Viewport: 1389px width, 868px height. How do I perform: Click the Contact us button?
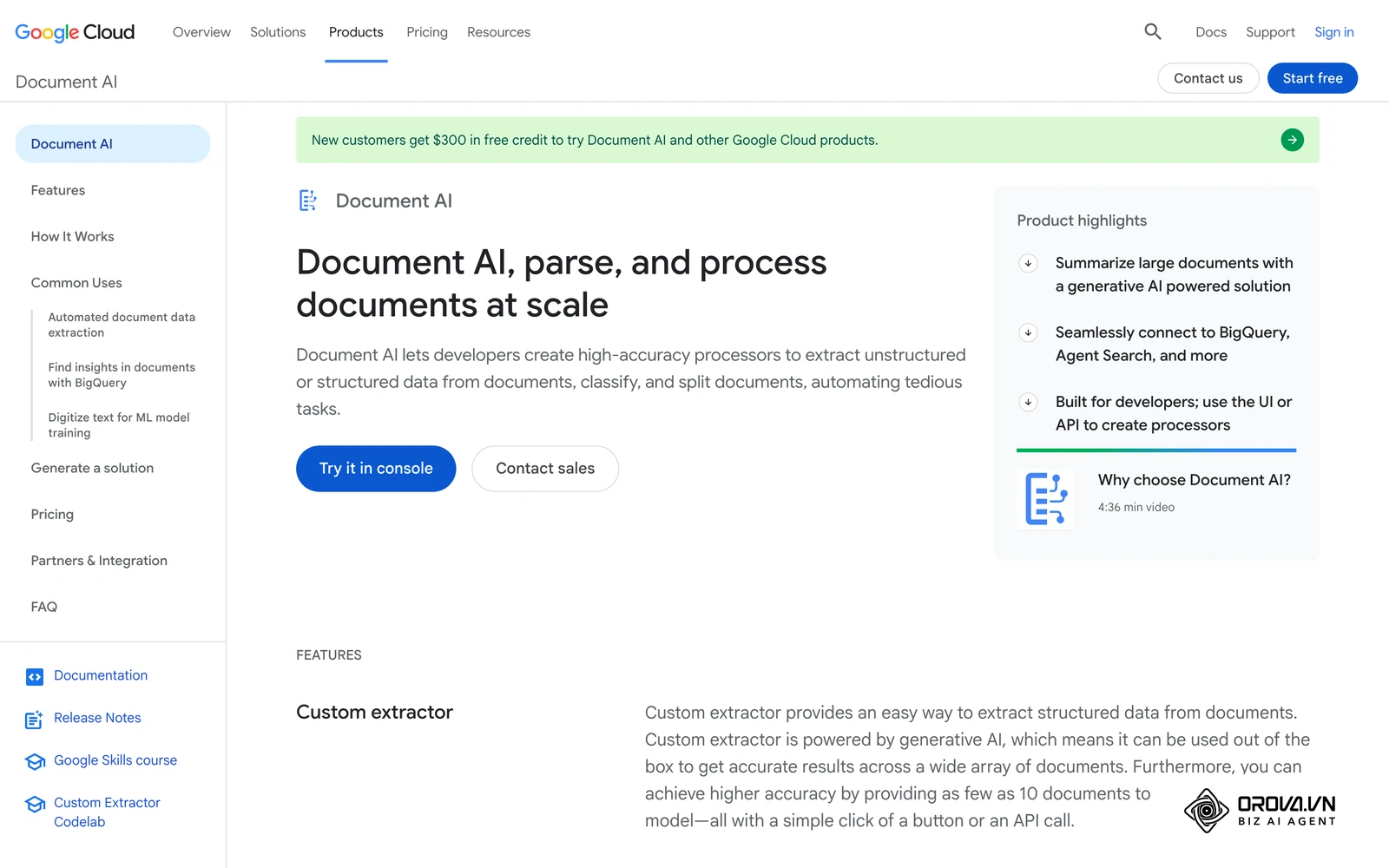tap(1208, 78)
